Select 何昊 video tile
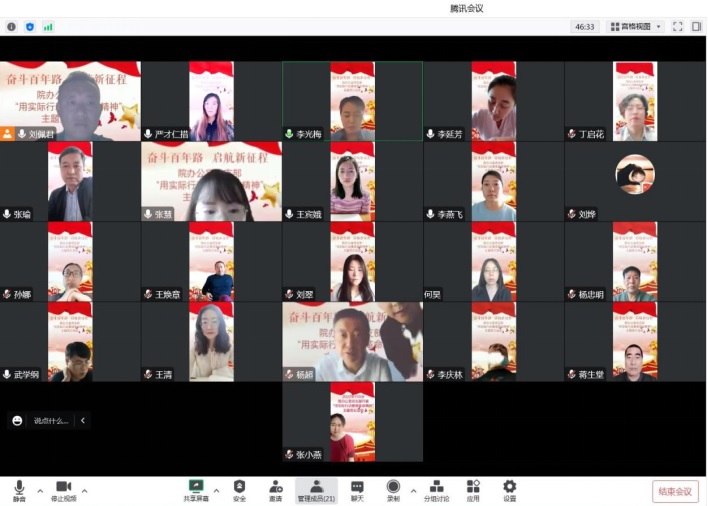Image resolution: width=708 pixels, height=506 pixels. tap(494, 261)
